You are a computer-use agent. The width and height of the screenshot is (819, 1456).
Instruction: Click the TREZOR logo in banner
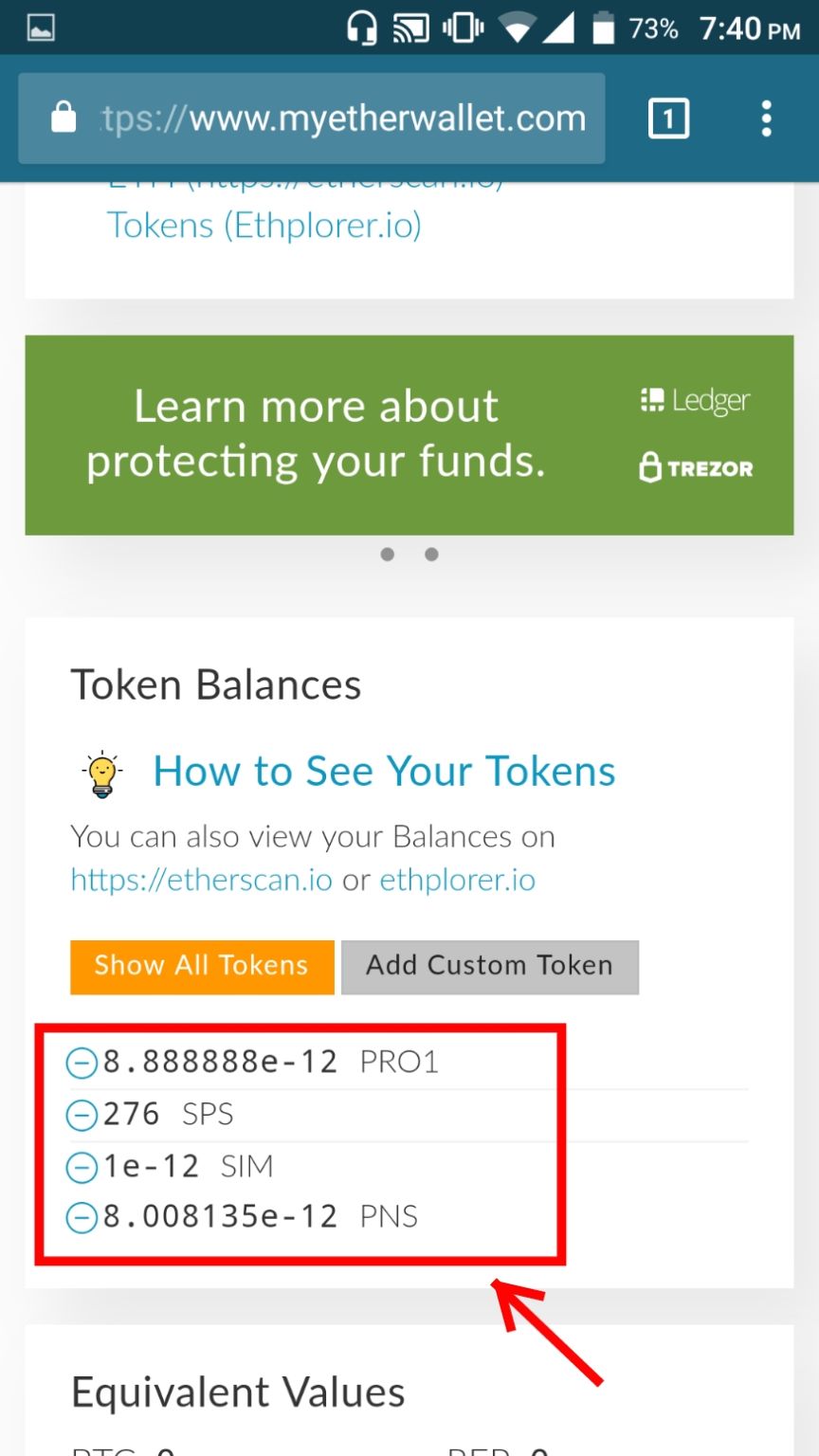pos(697,467)
